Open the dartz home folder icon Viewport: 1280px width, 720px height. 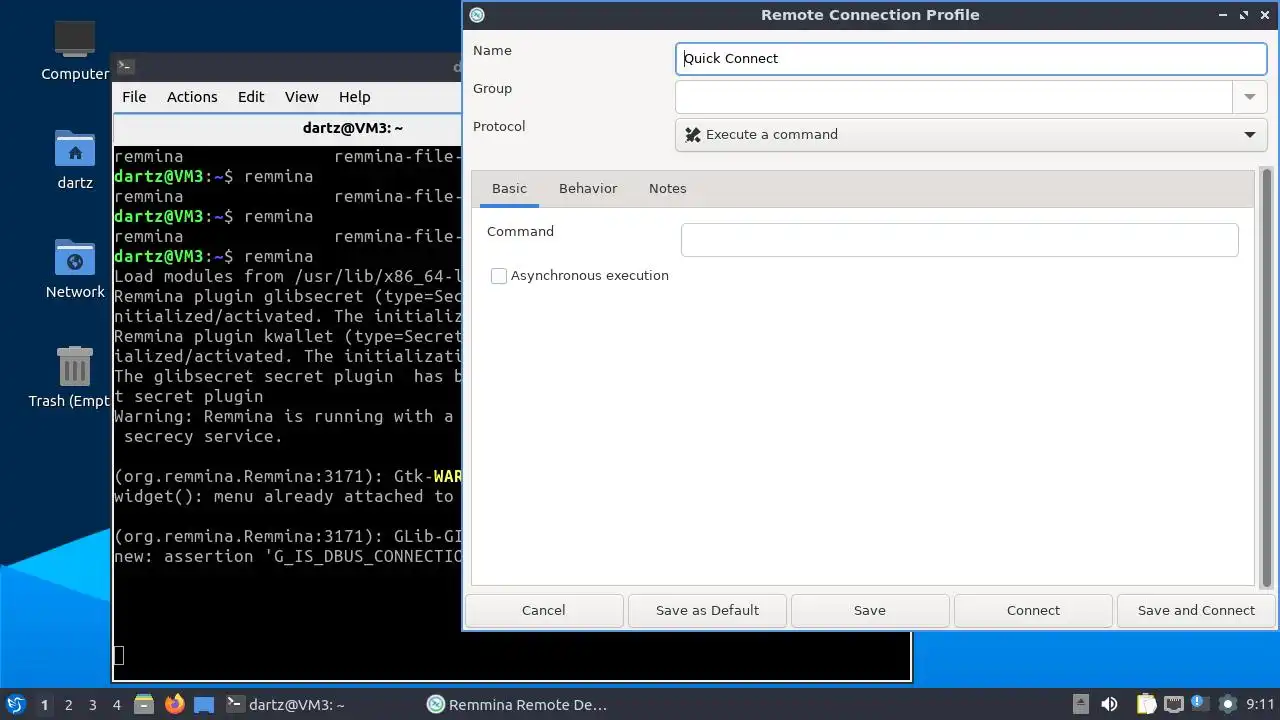click(x=75, y=149)
